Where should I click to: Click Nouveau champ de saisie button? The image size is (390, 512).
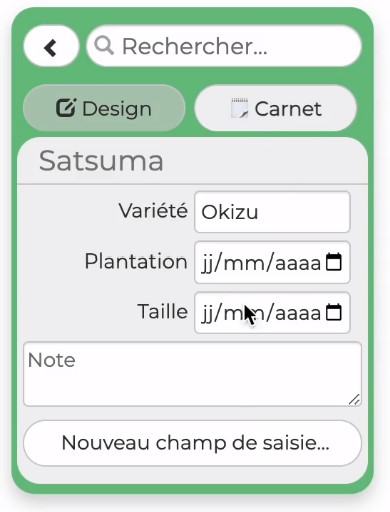[192, 443]
